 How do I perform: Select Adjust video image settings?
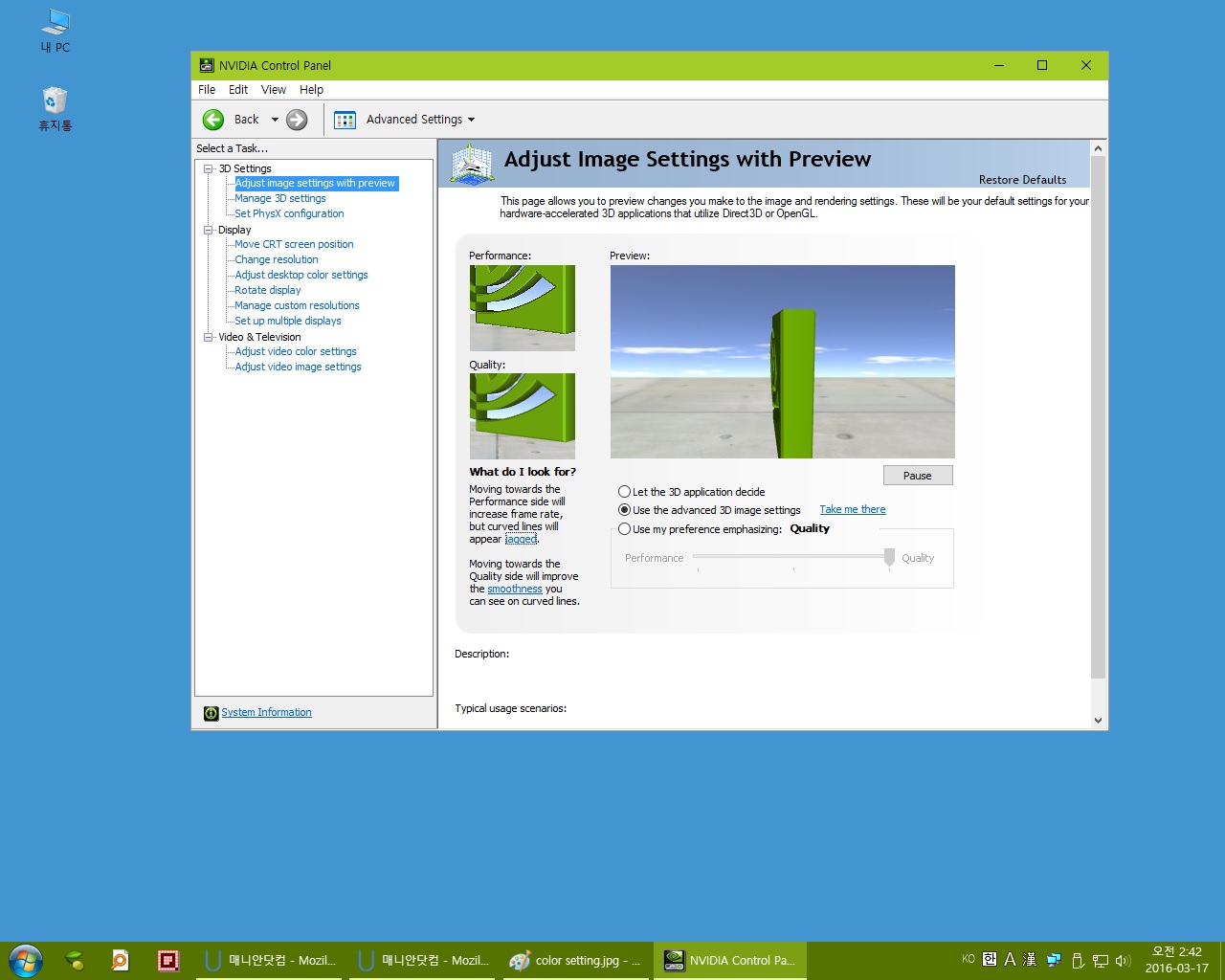pyautogui.click(x=299, y=367)
